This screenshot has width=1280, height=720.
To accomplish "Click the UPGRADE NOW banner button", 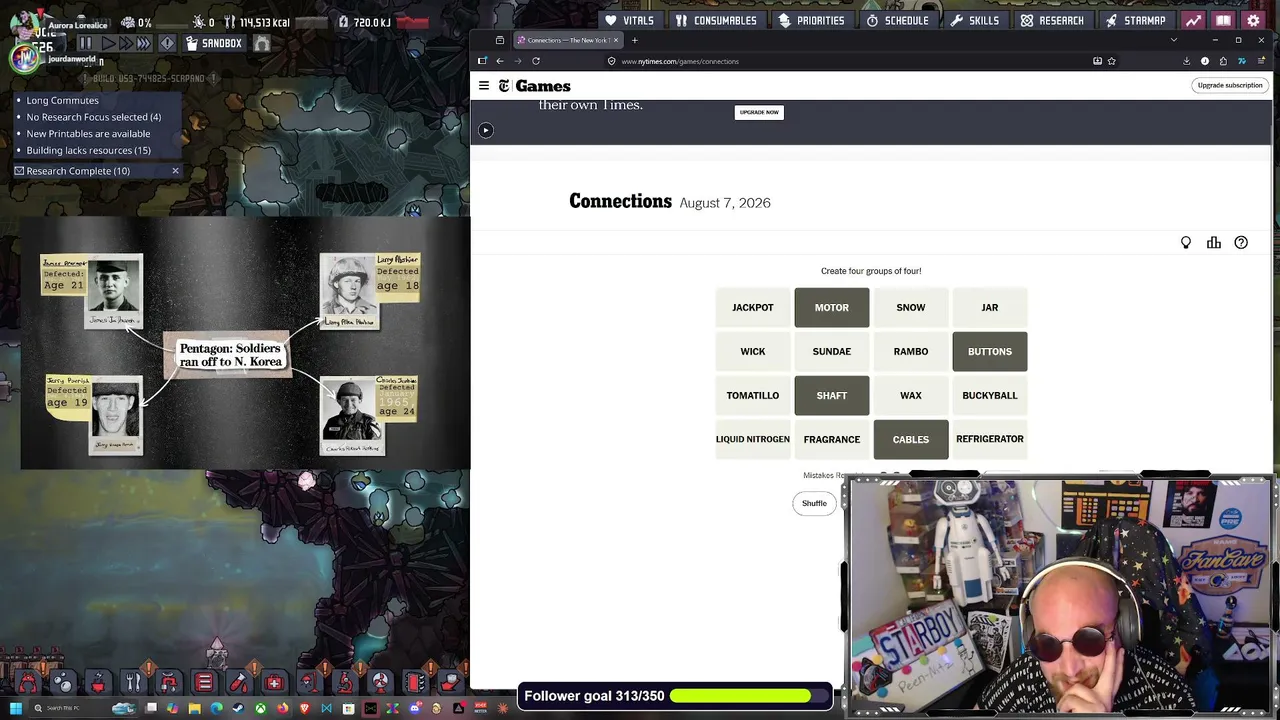I will [x=759, y=112].
